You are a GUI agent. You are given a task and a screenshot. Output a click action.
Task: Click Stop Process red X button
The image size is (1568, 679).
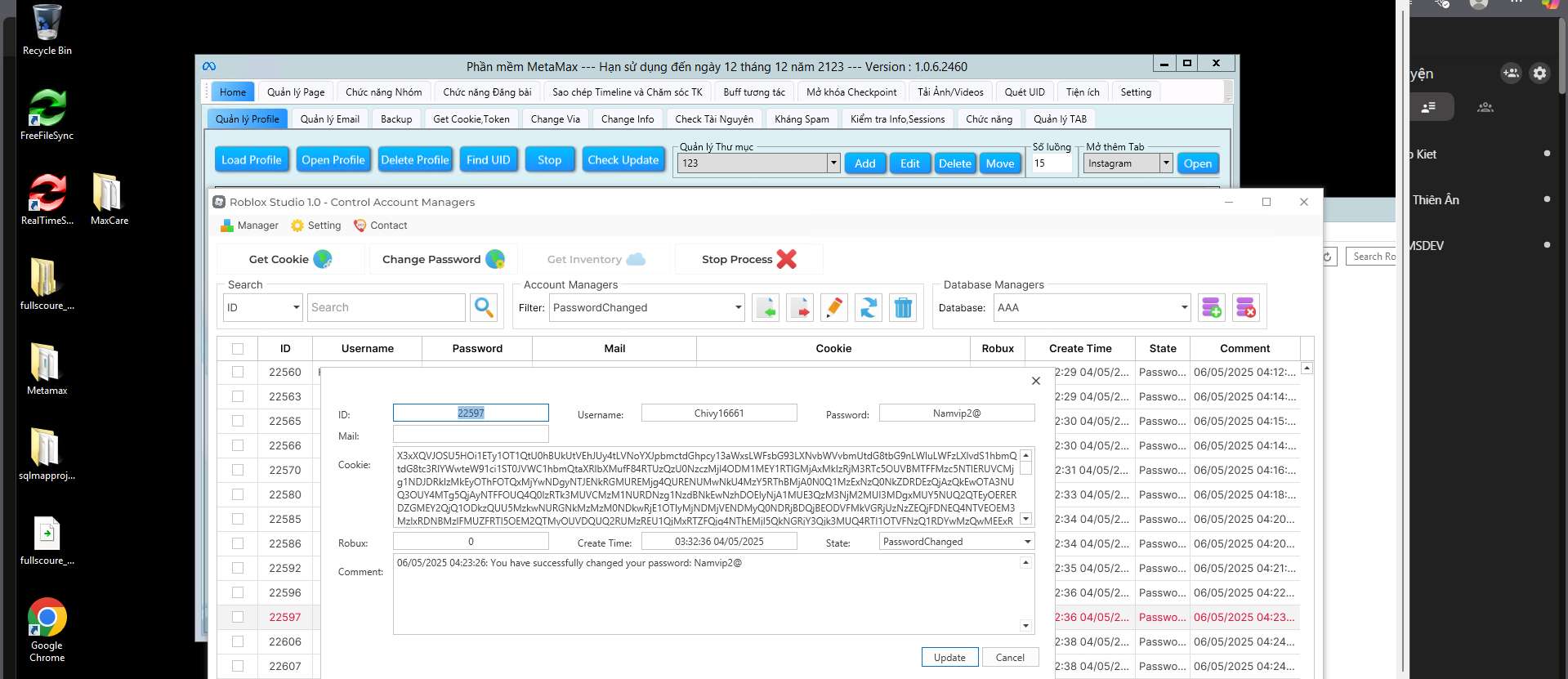pyautogui.click(x=748, y=259)
